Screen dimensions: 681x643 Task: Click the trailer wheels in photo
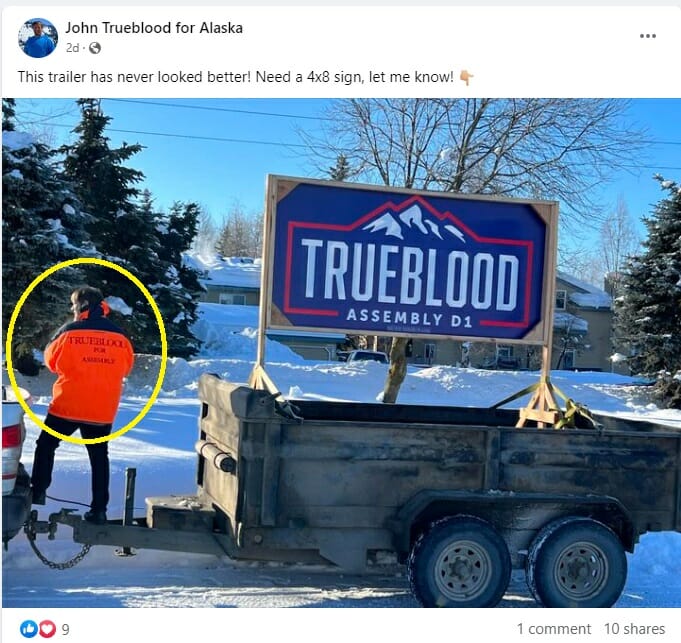519,561
